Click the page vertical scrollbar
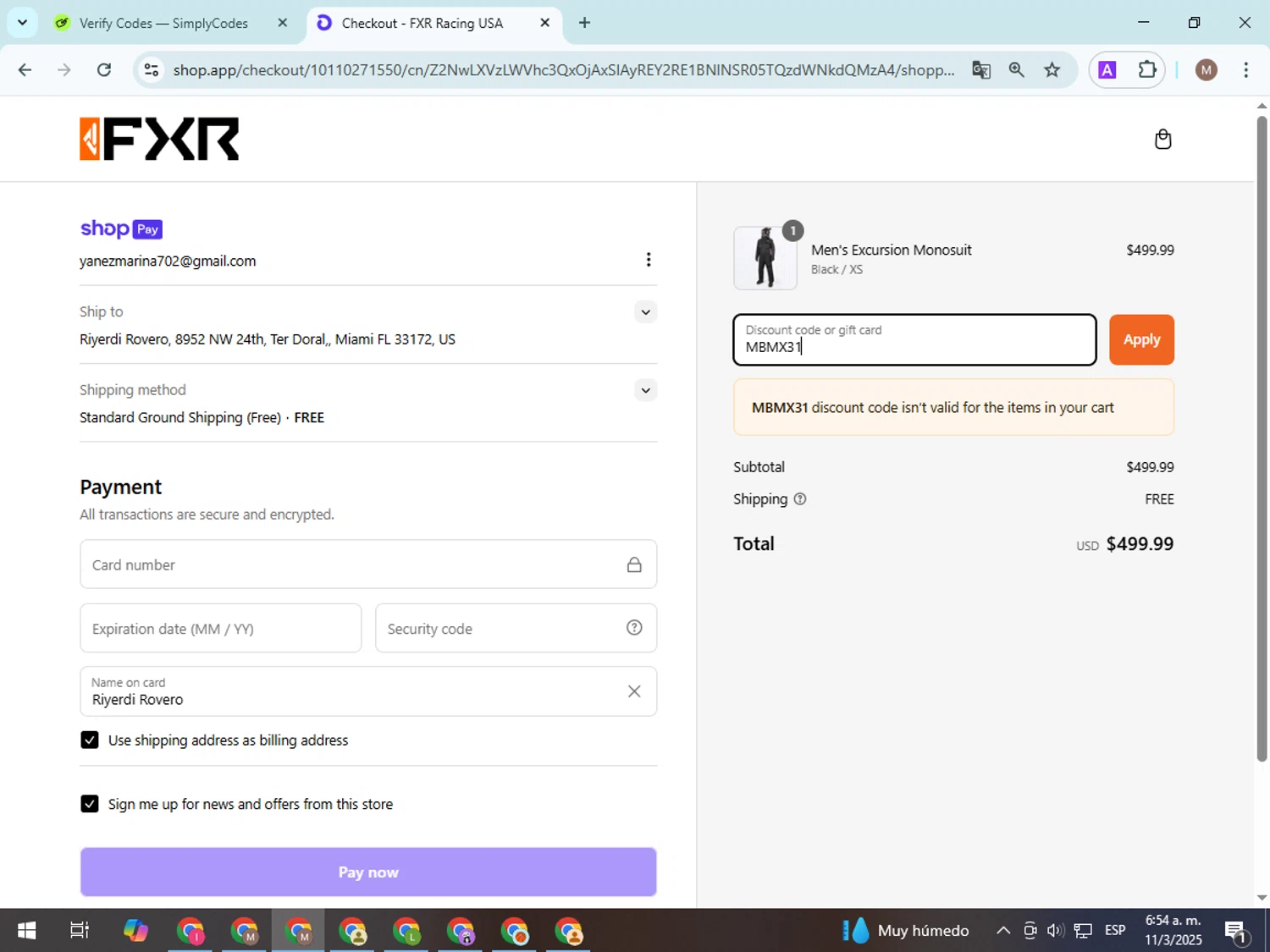 tap(1262, 438)
